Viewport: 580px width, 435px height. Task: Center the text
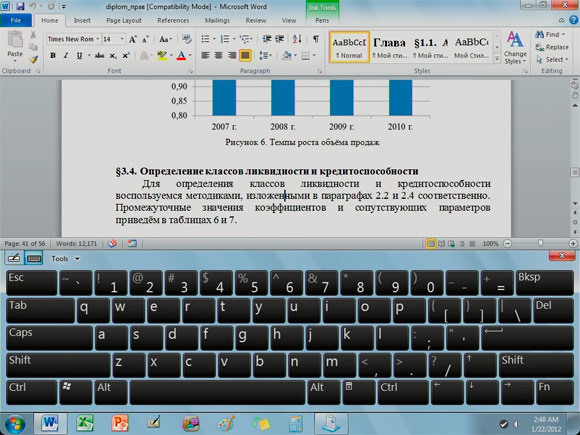[x=219, y=55]
